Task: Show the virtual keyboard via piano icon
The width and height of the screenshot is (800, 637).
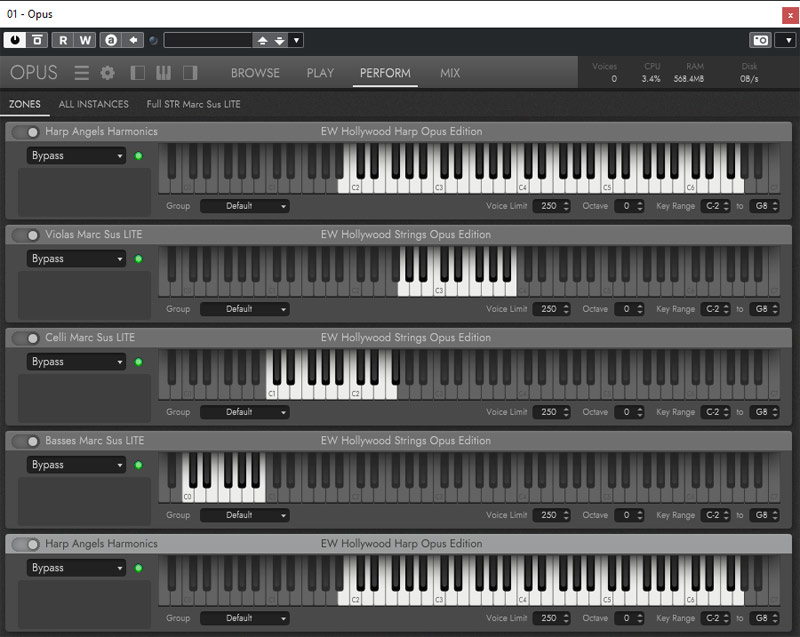Action: (164, 73)
